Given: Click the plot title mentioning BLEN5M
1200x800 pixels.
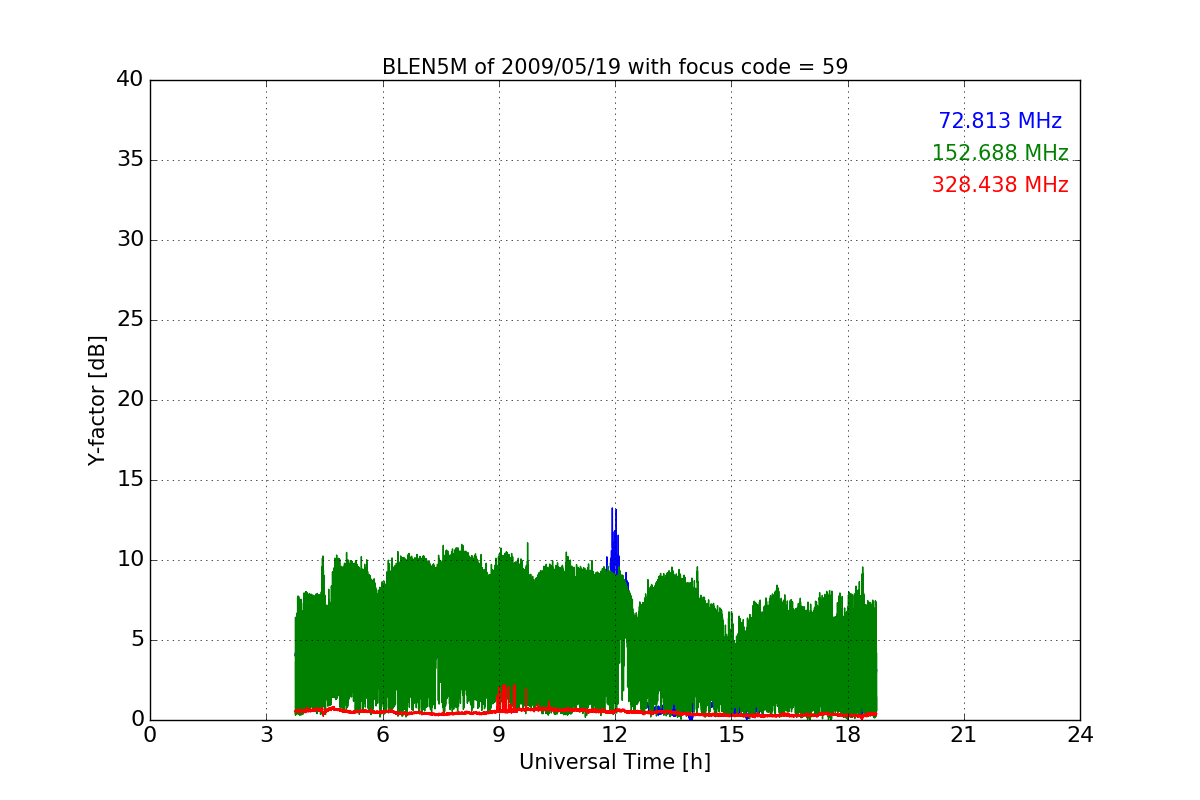Looking at the screenshot, I should [615, 67].
